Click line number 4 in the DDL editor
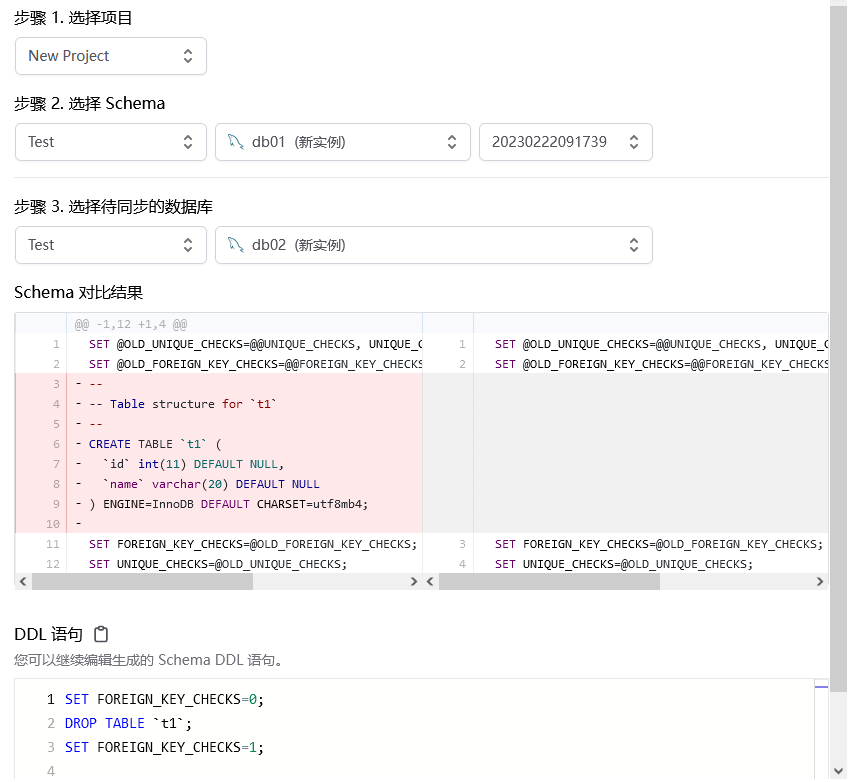The image size is (857, 782). pyautogui.click(x=50, y=770)
